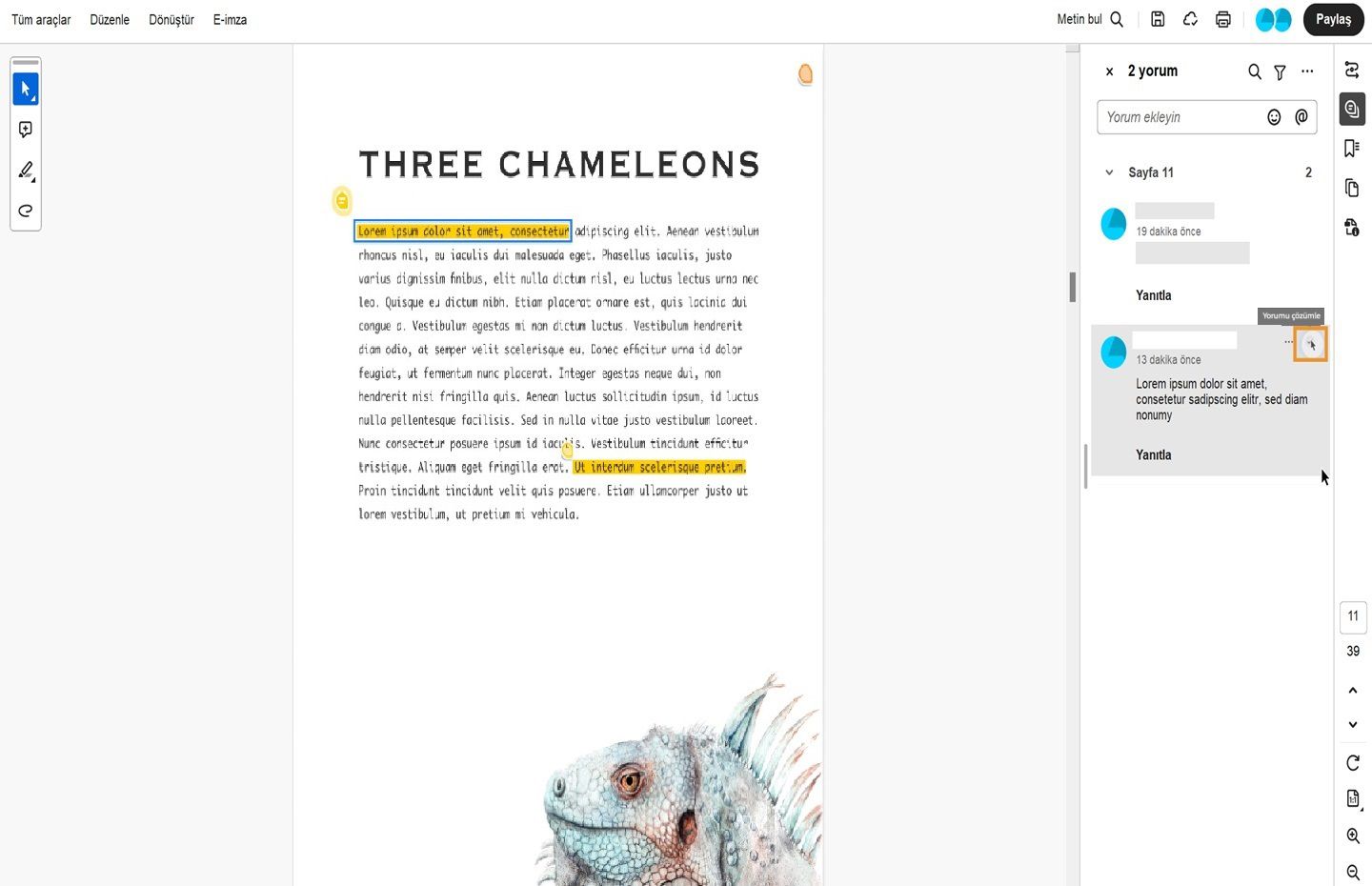Image resolution: width=1372 pixels, height=886 pixels.
Task: Collapse the Sayfa 11 section
Action: 1109,172
